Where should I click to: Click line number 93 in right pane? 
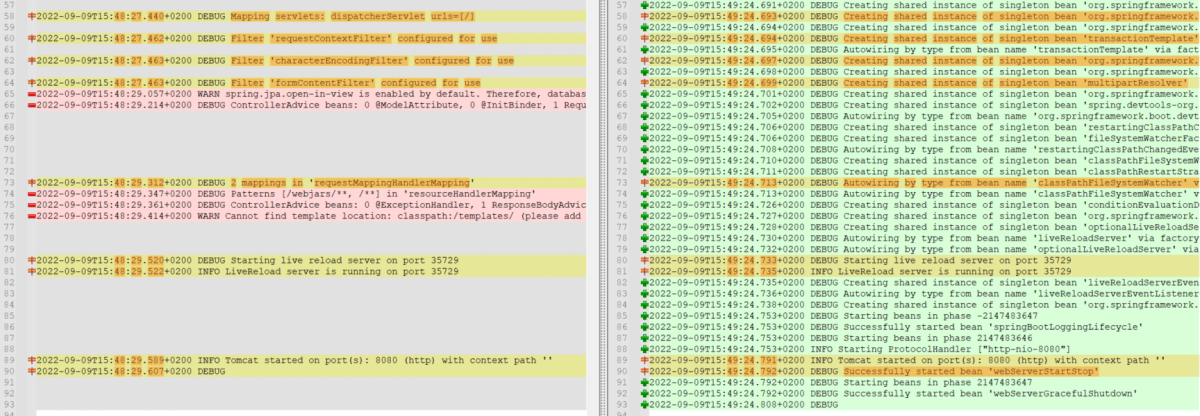click(620, 404)
